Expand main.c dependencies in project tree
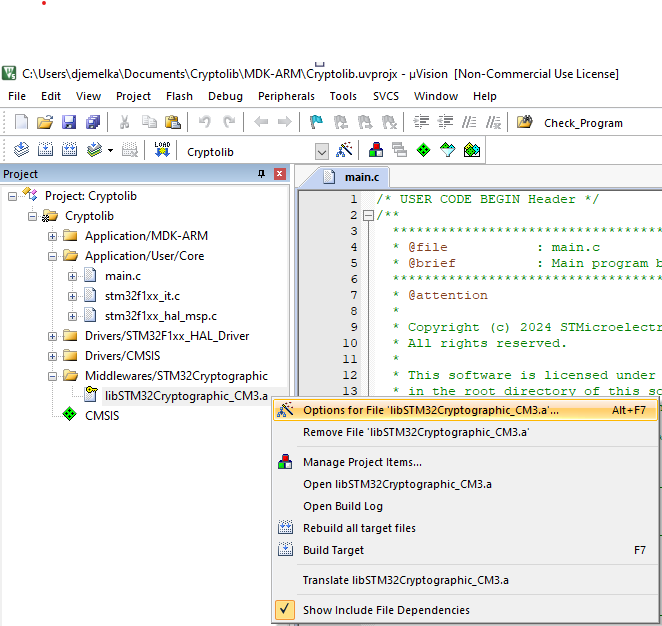Viewport: 662px width, 626px height. [x=72, y=276]
